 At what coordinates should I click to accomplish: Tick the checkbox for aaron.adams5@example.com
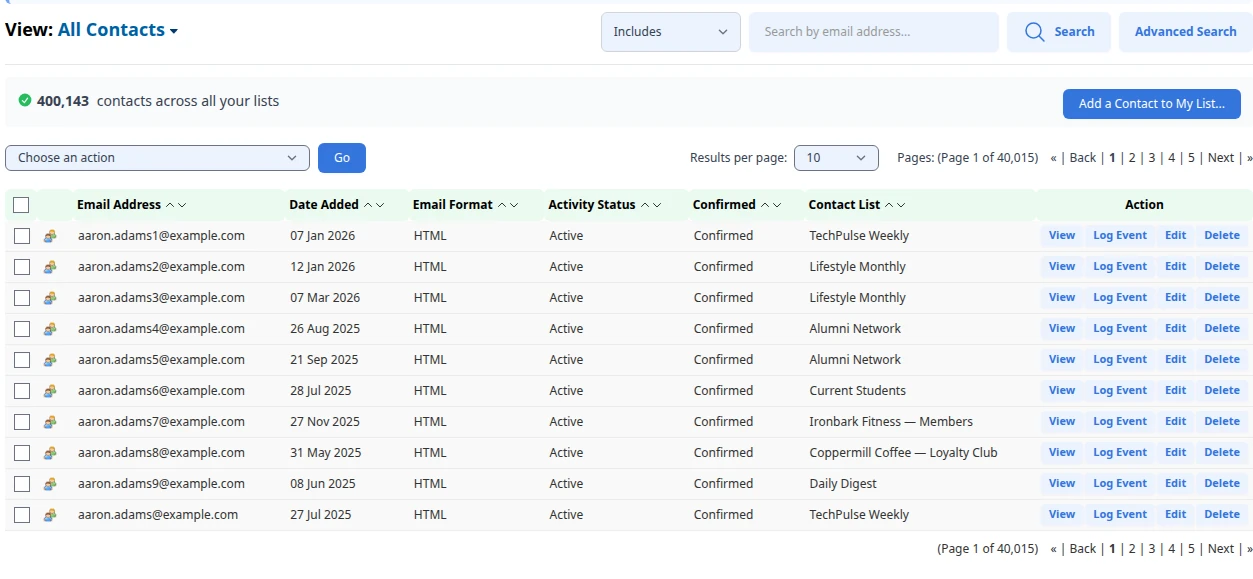click(x=22, y=360)
